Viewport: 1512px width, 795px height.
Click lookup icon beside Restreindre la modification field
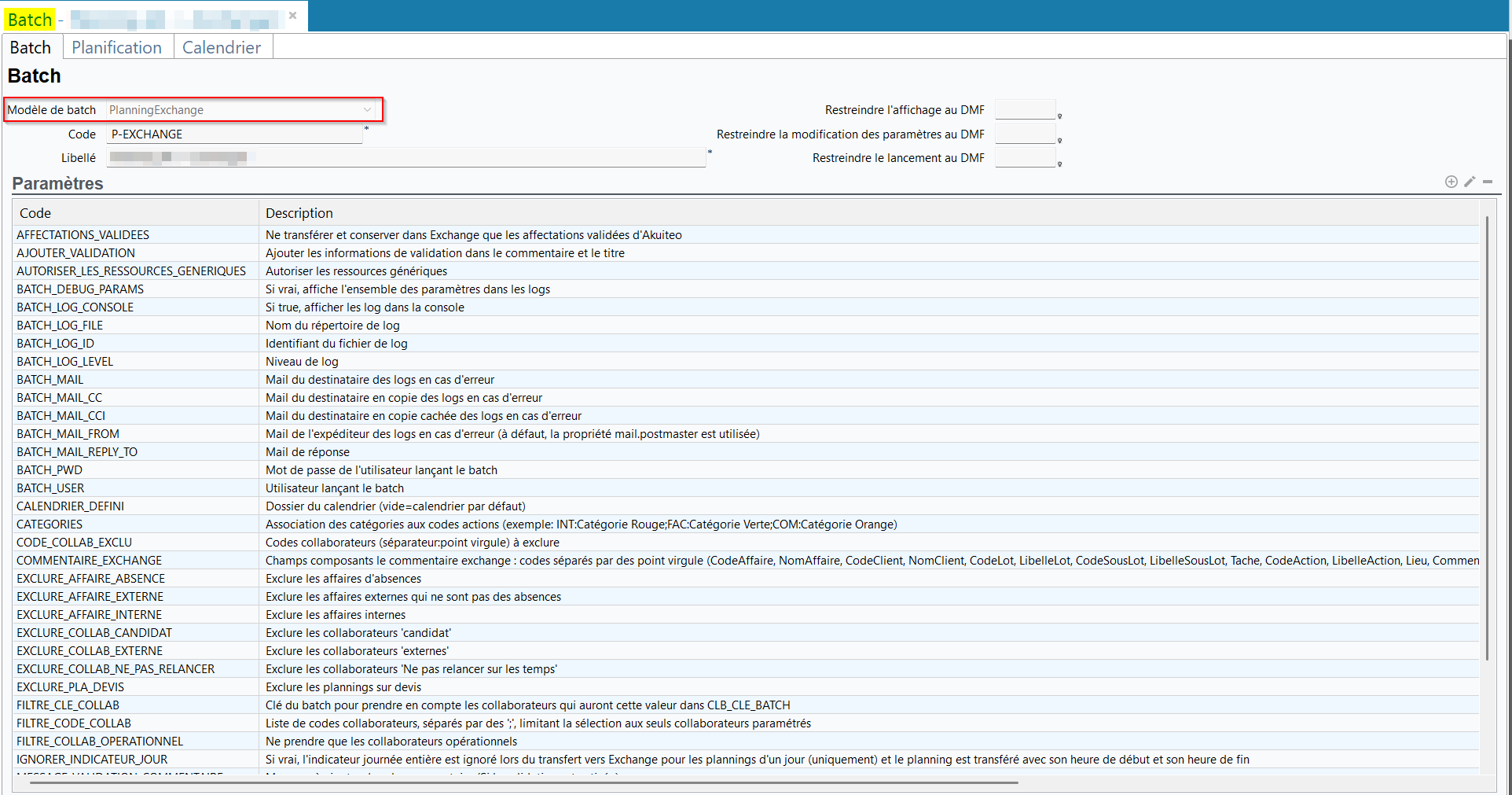[x=1059, y=141]
